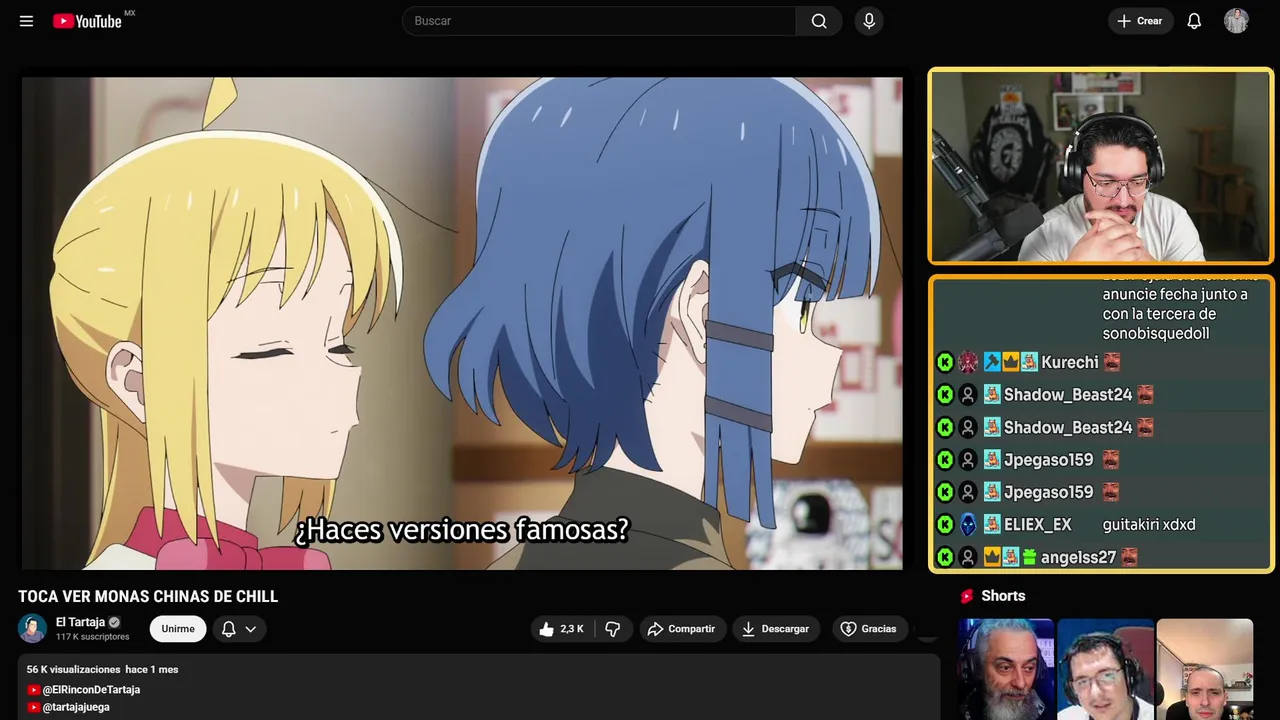Start voice search with microphone

[869, 21]
